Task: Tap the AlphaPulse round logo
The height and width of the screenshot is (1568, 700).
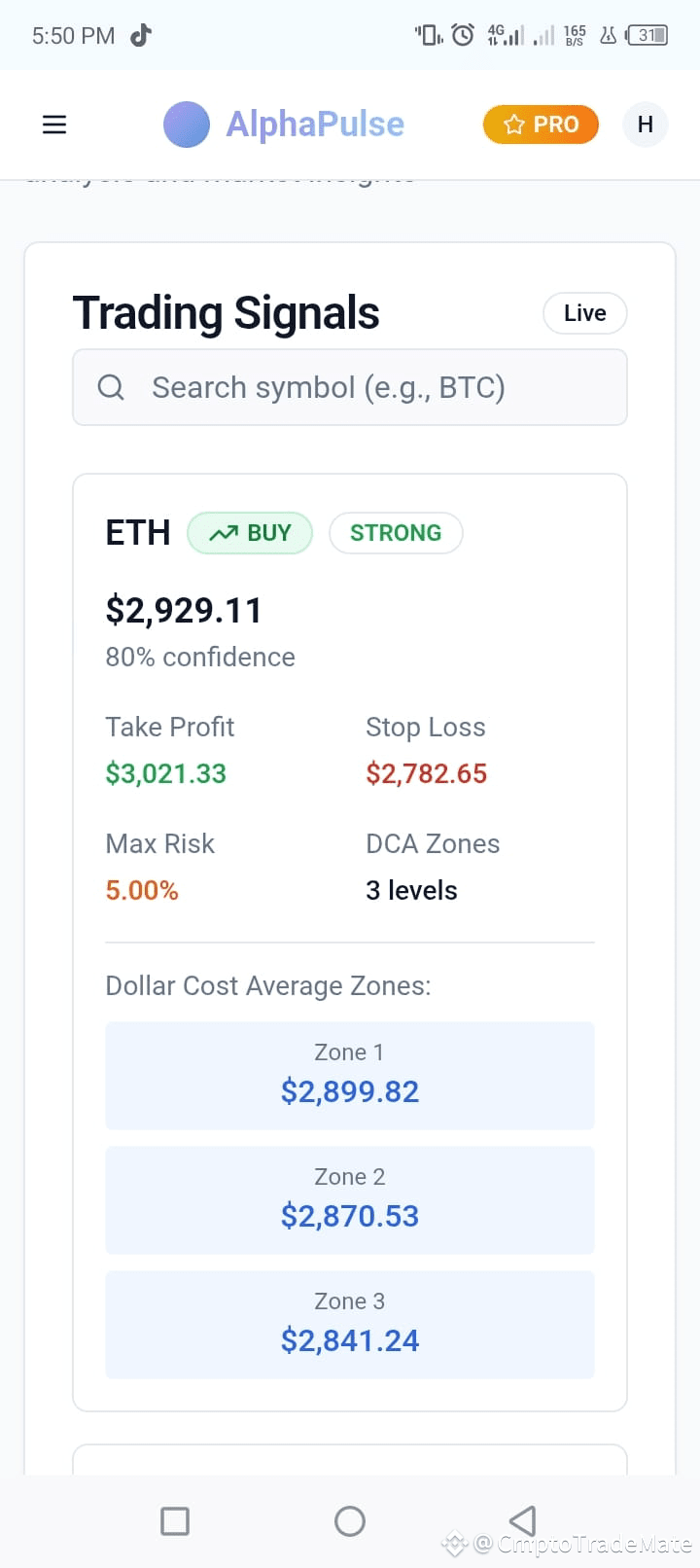Action: (x=187, y=125)
